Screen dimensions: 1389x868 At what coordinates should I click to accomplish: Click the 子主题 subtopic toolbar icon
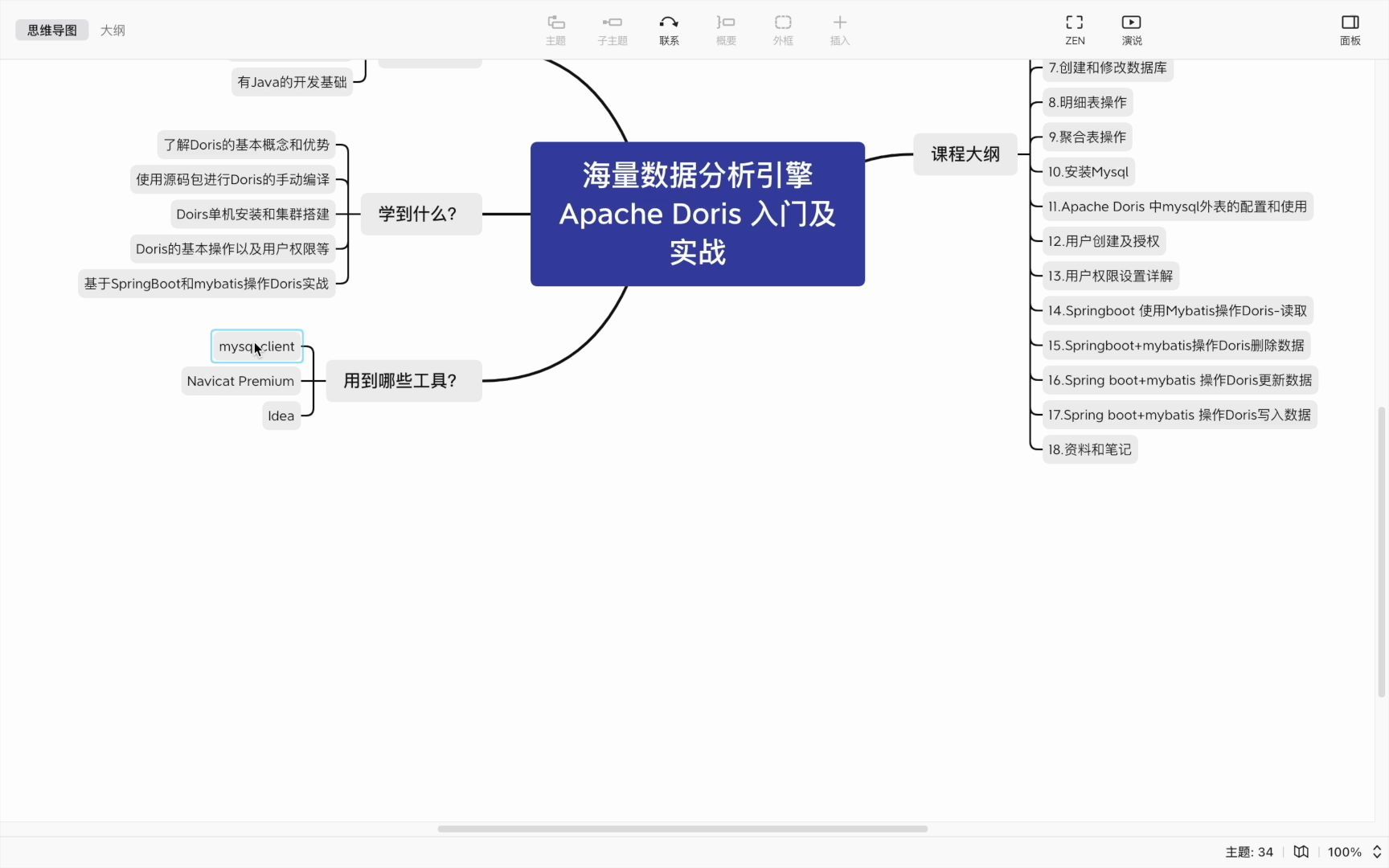pyautogui.click(x=612, y=30)
